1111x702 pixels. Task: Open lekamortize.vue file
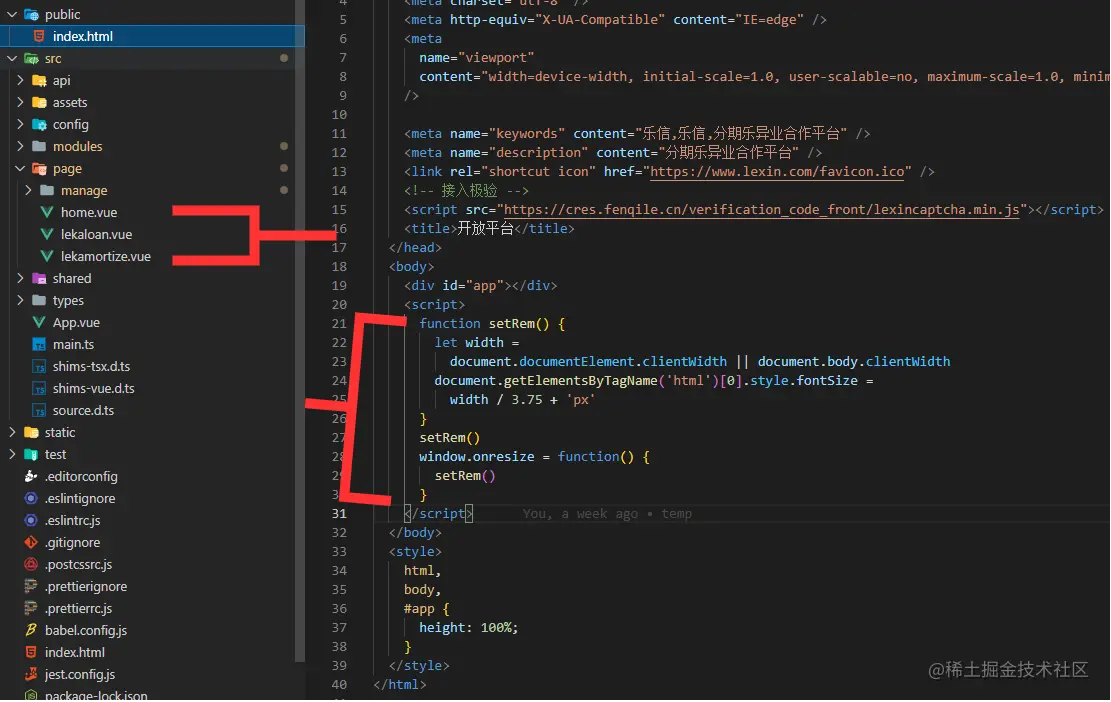(x=106, y=256)
